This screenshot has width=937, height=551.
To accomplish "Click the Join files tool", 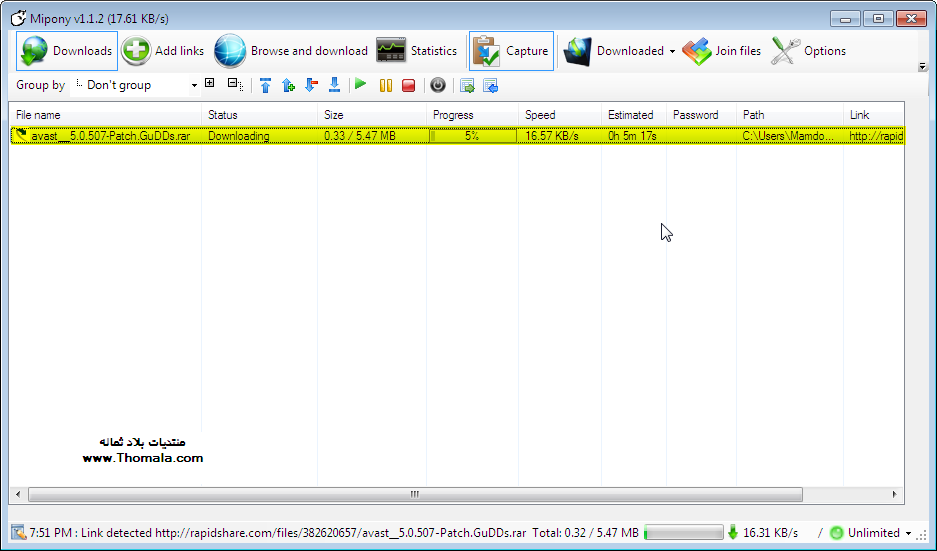I will 722,51.
